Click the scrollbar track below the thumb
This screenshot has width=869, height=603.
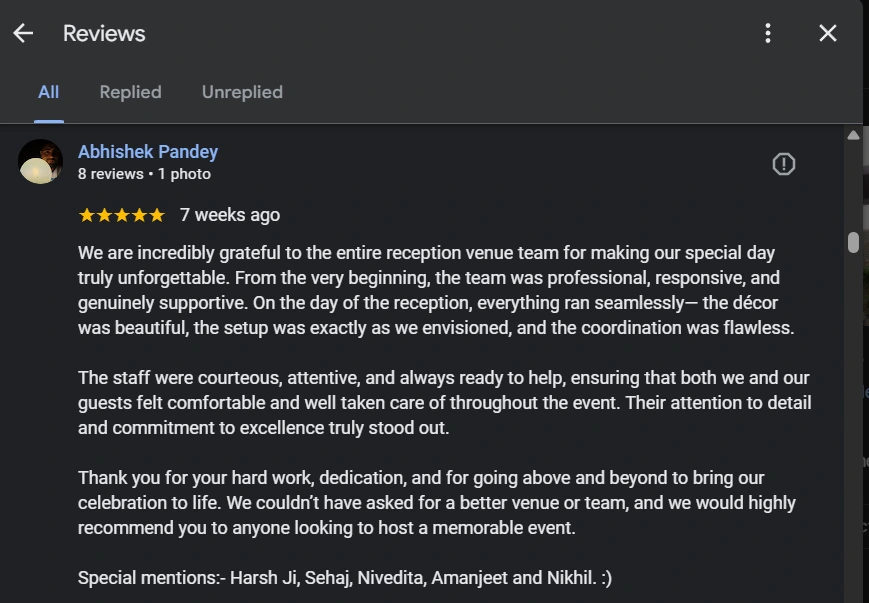853,420
